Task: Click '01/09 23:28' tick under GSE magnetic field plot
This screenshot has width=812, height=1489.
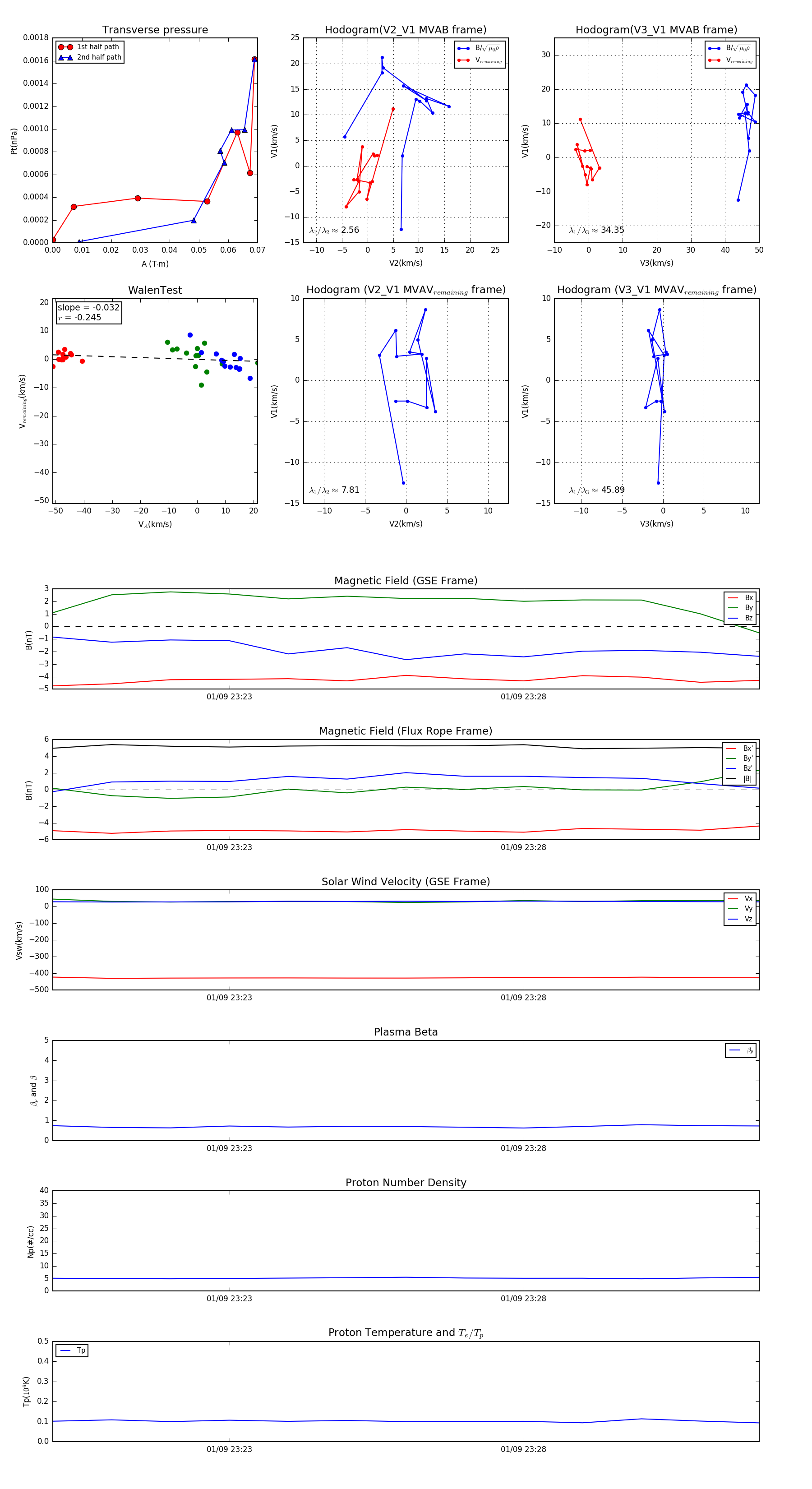Action: click(524, 697)
